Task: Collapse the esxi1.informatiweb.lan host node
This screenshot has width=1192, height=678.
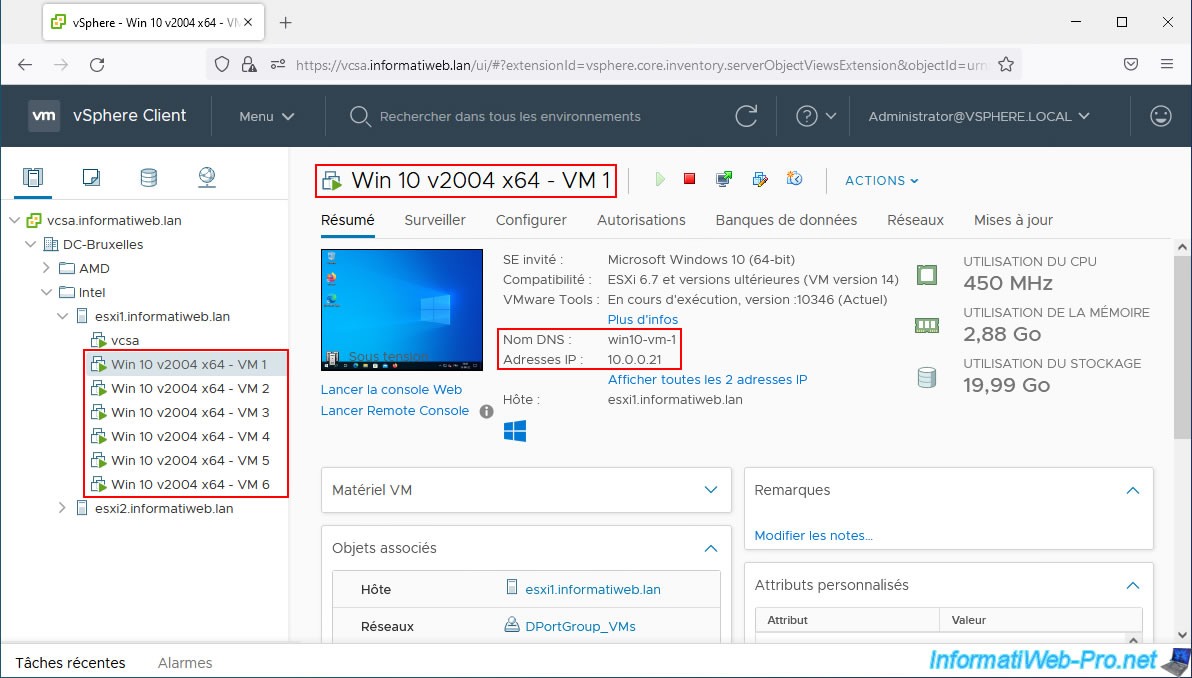Action: (62, 316)
